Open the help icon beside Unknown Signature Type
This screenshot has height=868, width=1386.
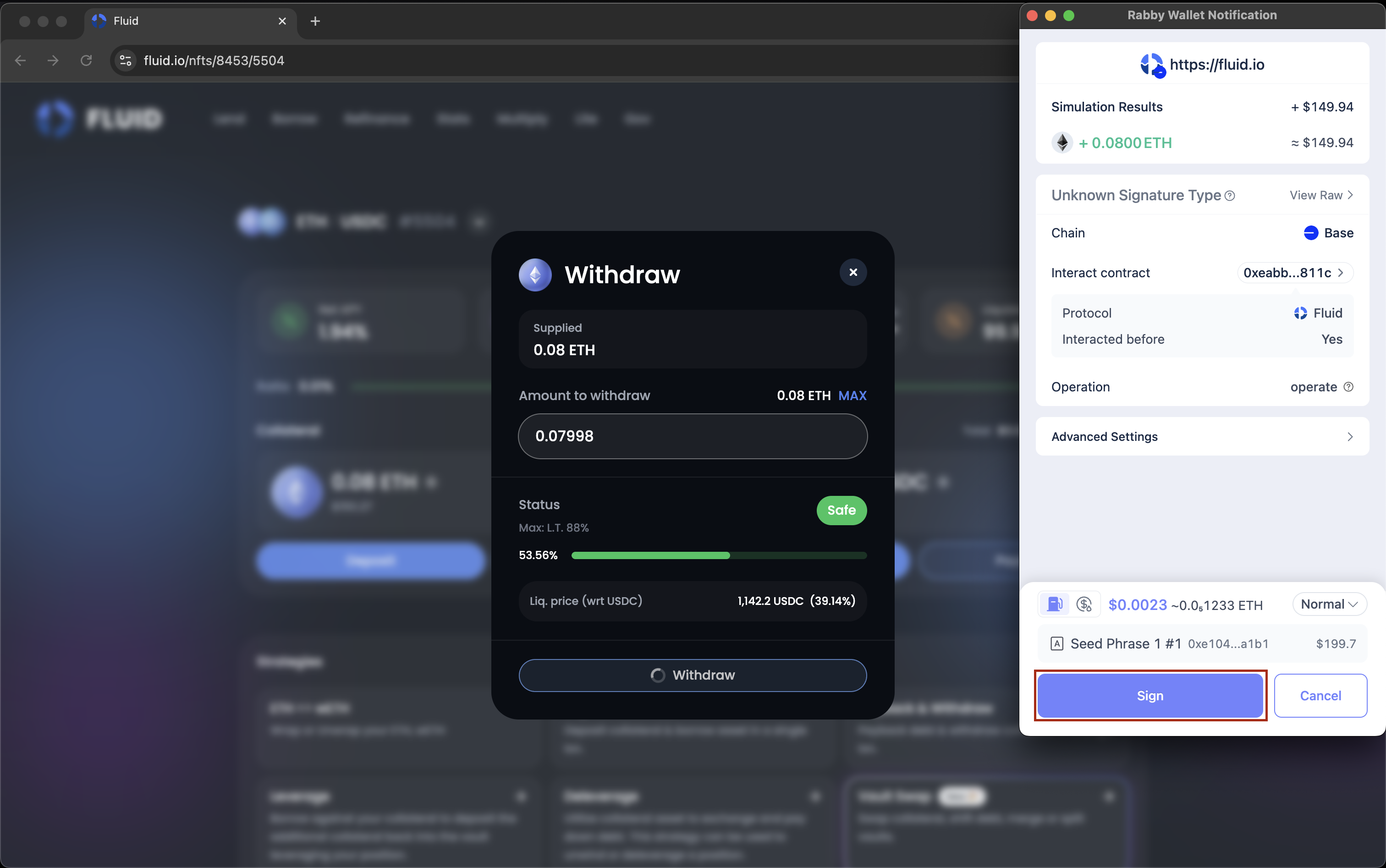[x=1230, y=196]
